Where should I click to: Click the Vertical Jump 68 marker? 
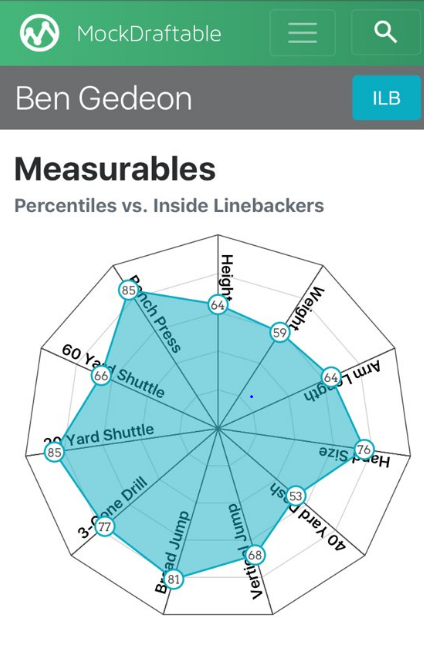(x=255, y=555)
